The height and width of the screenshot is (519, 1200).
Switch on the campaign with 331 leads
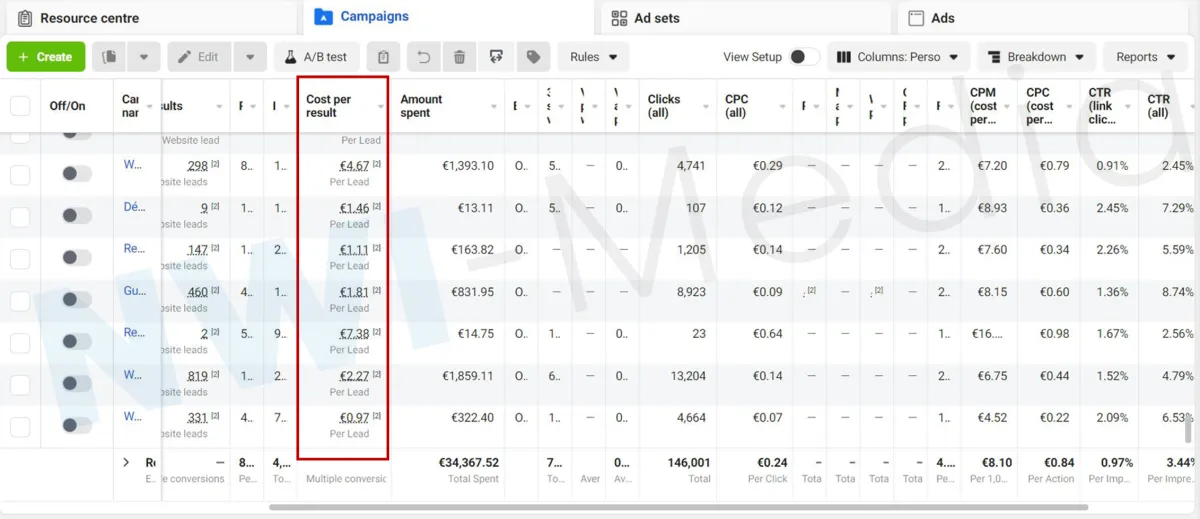point(76,425)
